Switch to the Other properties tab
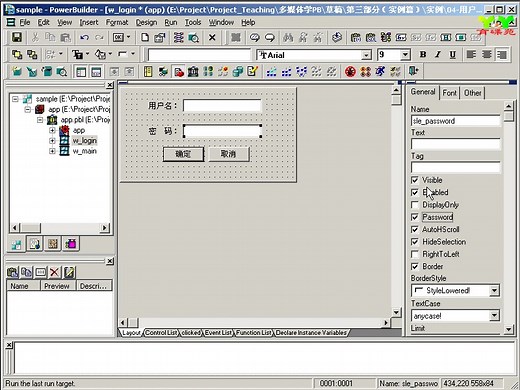Image resolution: width=520 pixels, height=390 pixels. point(472,93)
